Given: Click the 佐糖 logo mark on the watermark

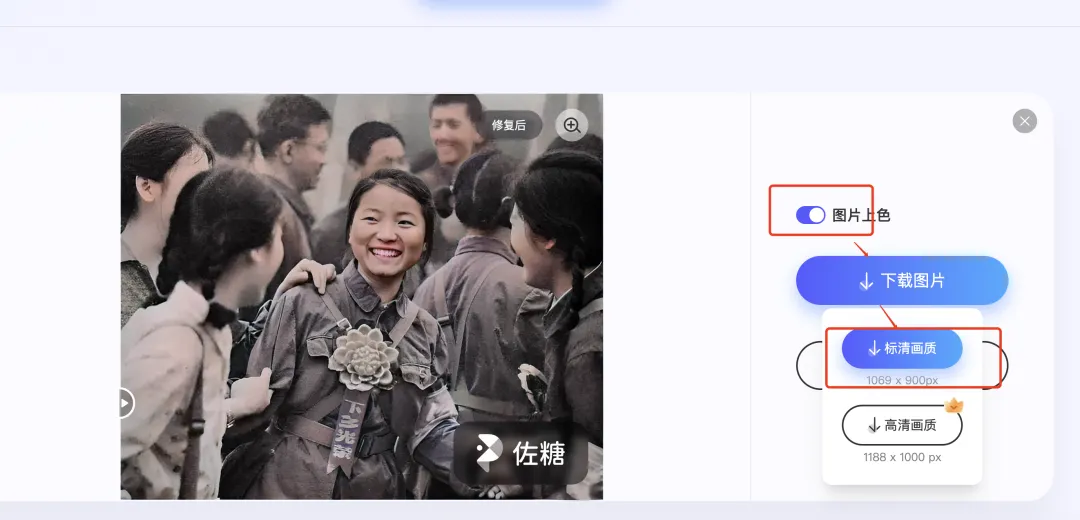Looking at the screenshot, I should pyautogui.click(x=488, y=453).
